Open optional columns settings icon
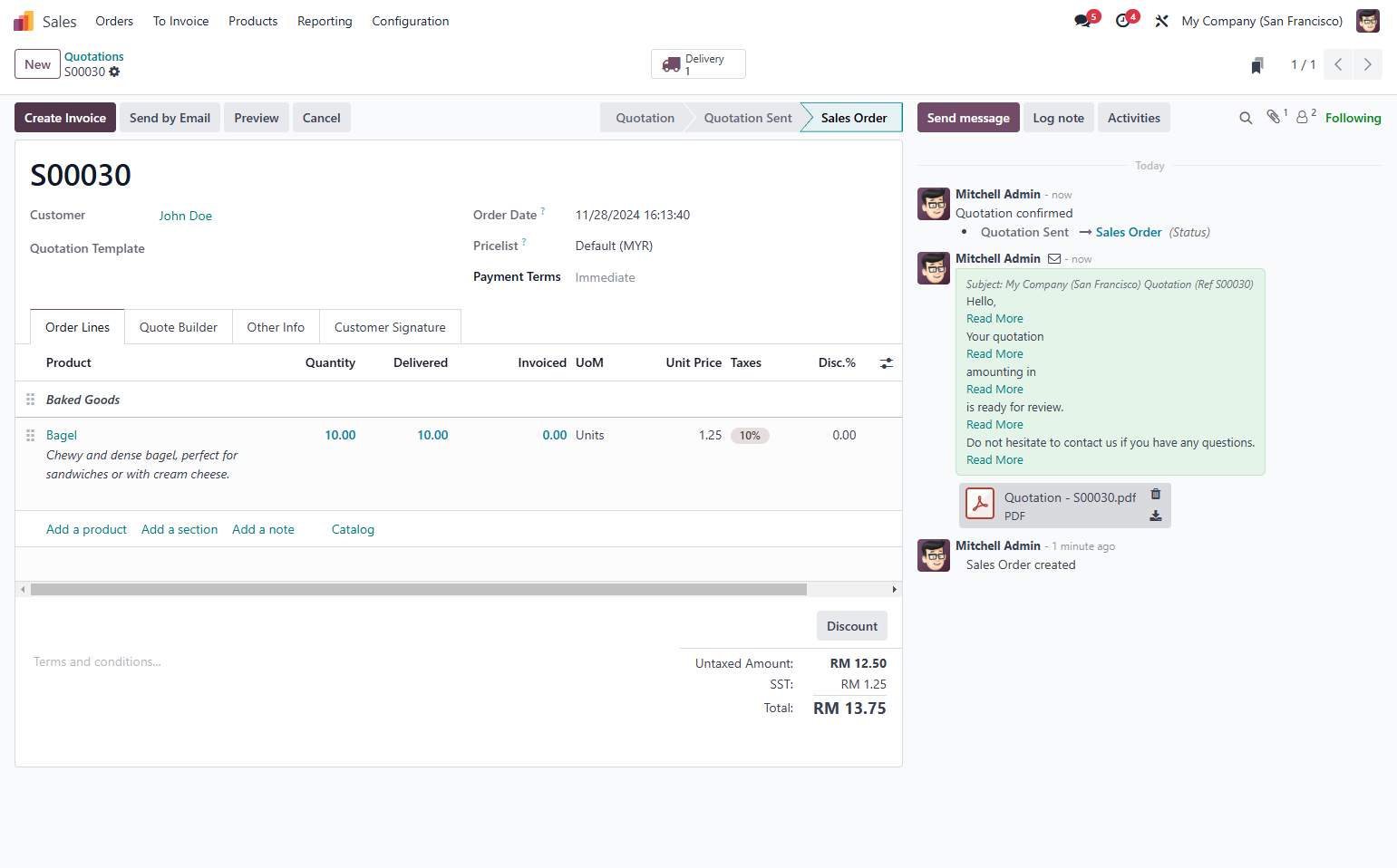The height and width of the screenshot is (868, 1397). point(887,362)
